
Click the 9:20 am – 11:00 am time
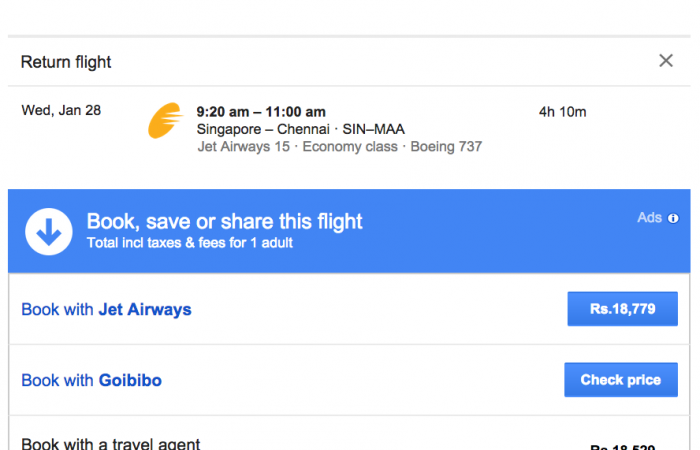coord(261,112)
